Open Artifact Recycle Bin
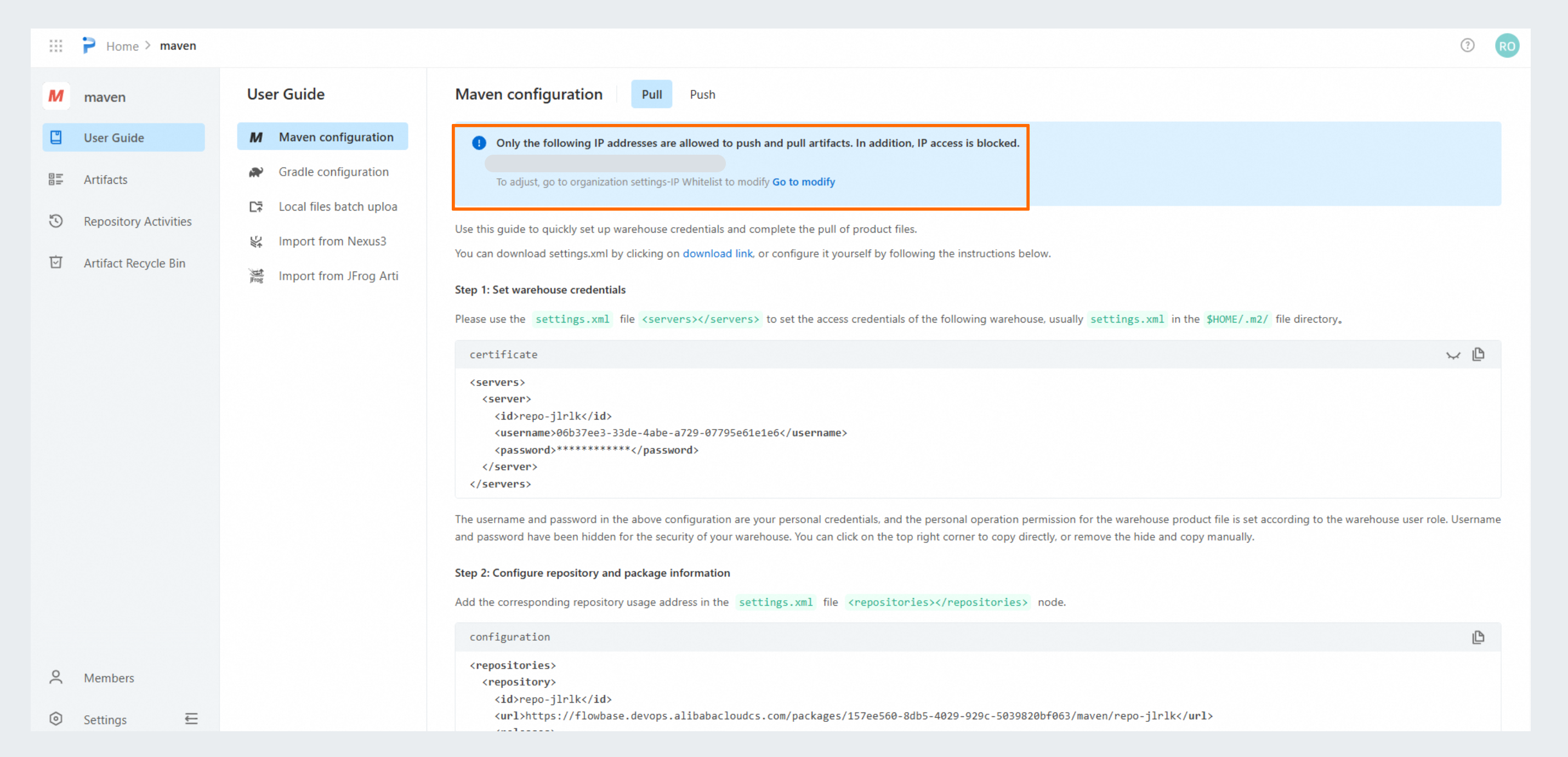Screen dimensions: 1568x757 point(134,263)
